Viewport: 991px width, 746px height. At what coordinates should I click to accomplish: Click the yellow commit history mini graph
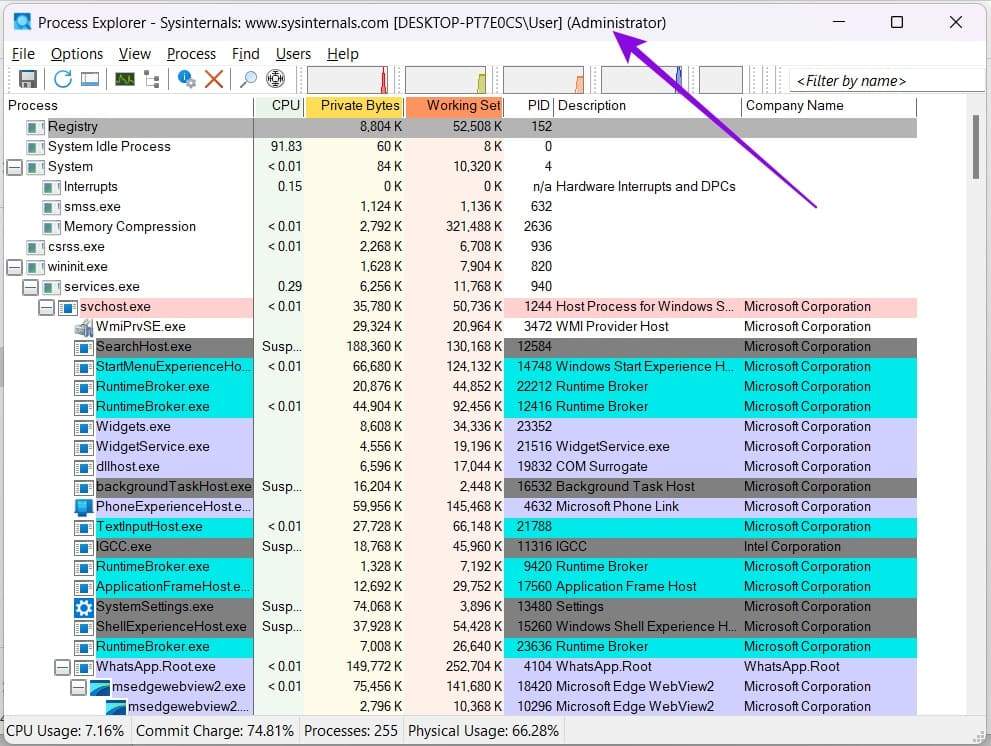click(446, 80)
